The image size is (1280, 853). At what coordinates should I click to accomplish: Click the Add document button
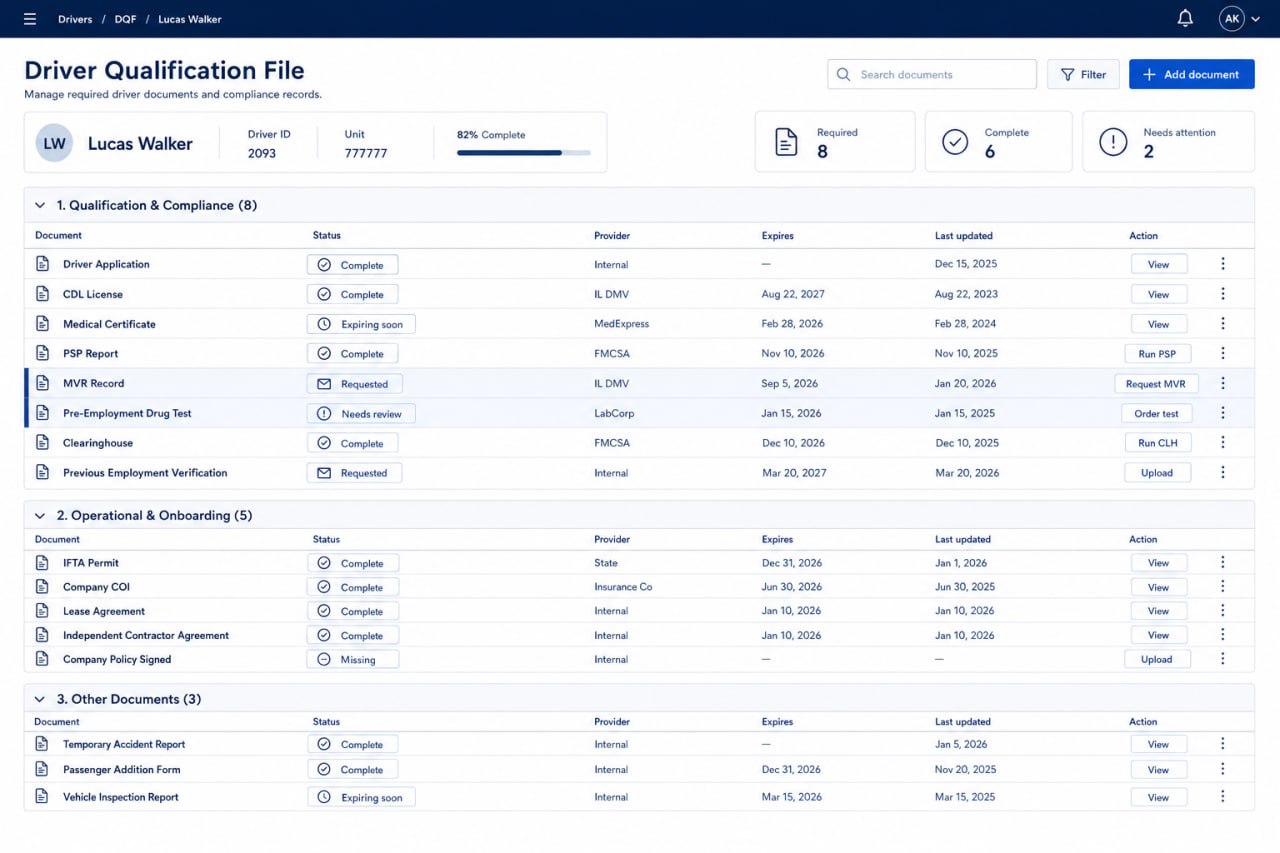point(1192,74)
